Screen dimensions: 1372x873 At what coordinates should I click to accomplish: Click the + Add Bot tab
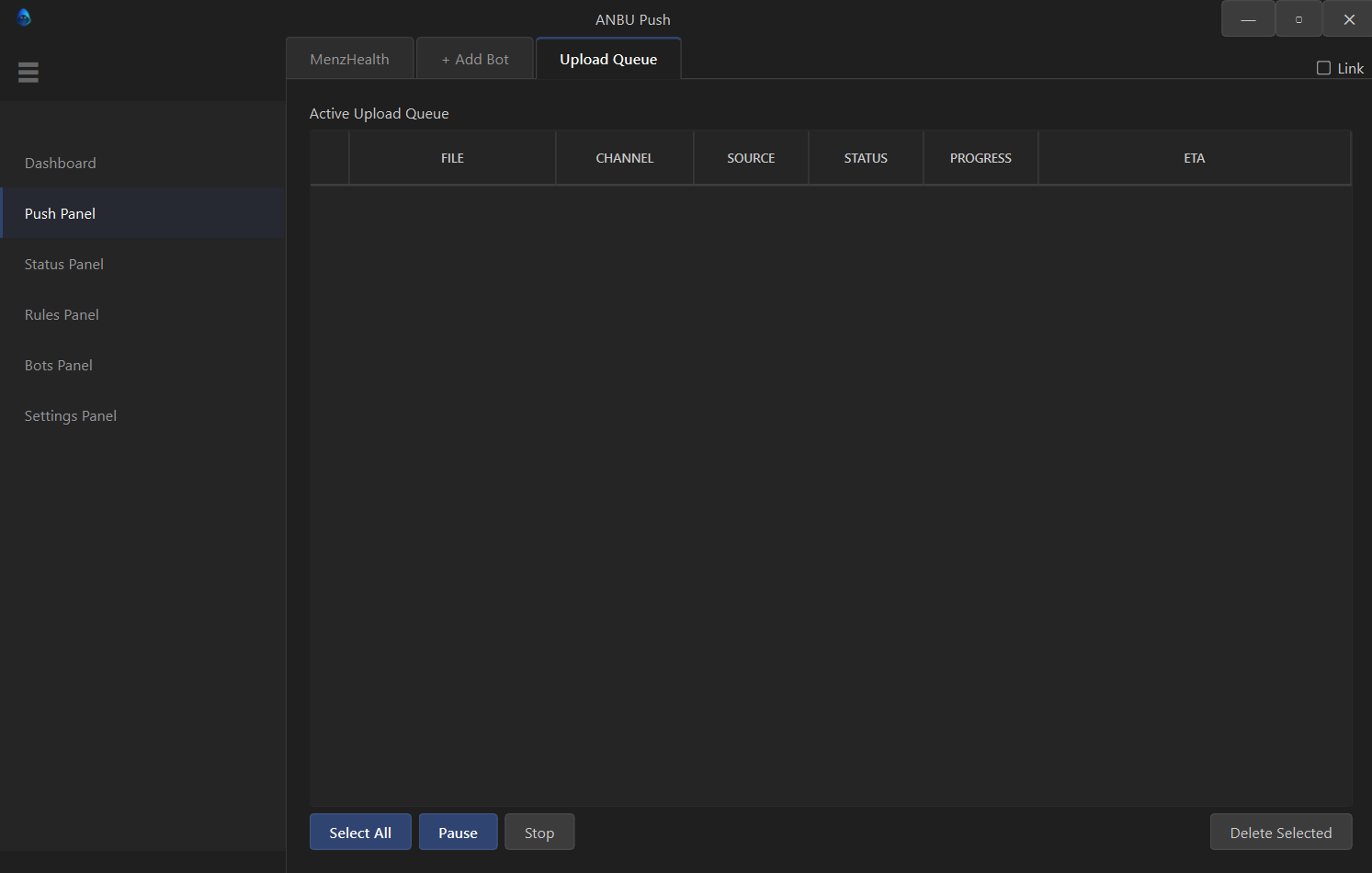[x=474, y=58]
